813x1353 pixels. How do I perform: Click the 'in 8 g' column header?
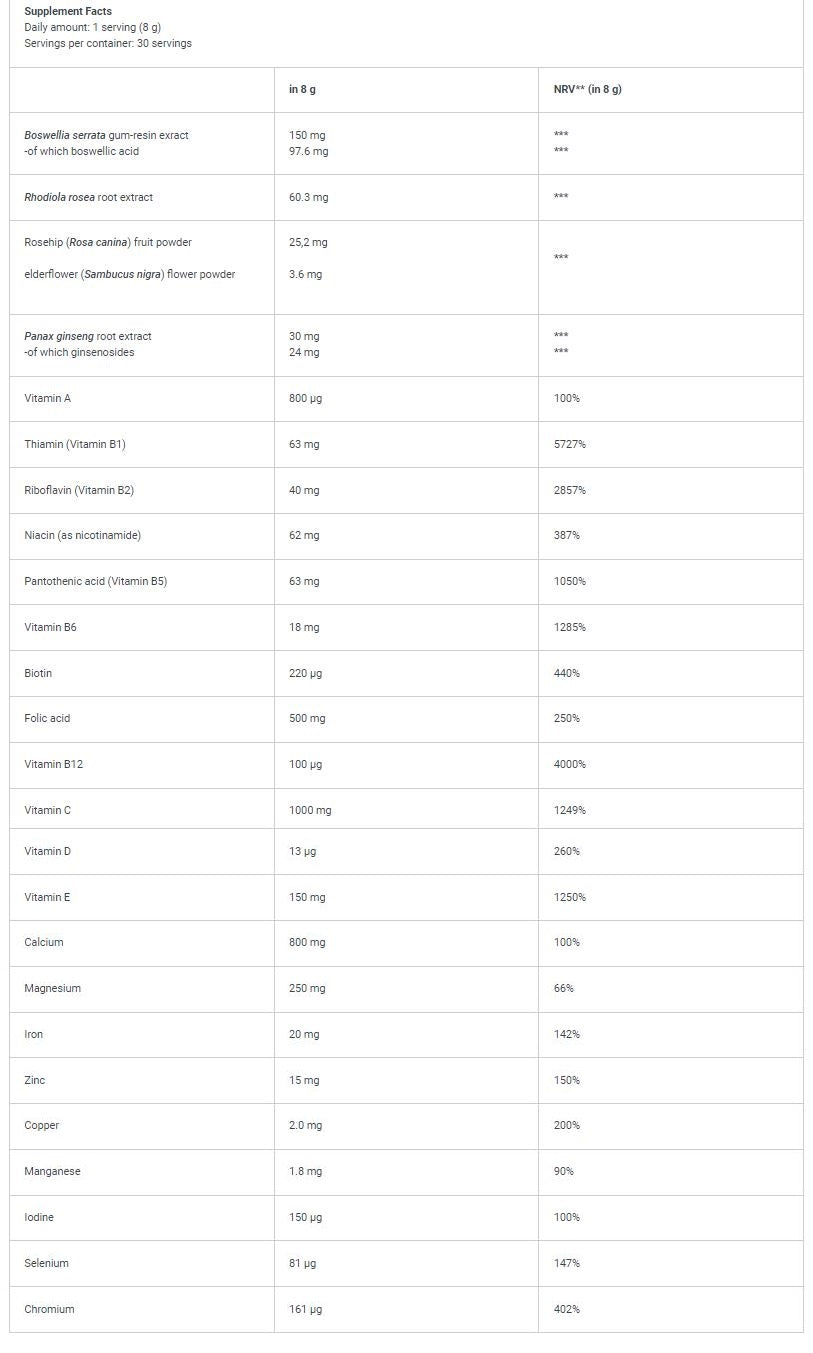[302, 89]
